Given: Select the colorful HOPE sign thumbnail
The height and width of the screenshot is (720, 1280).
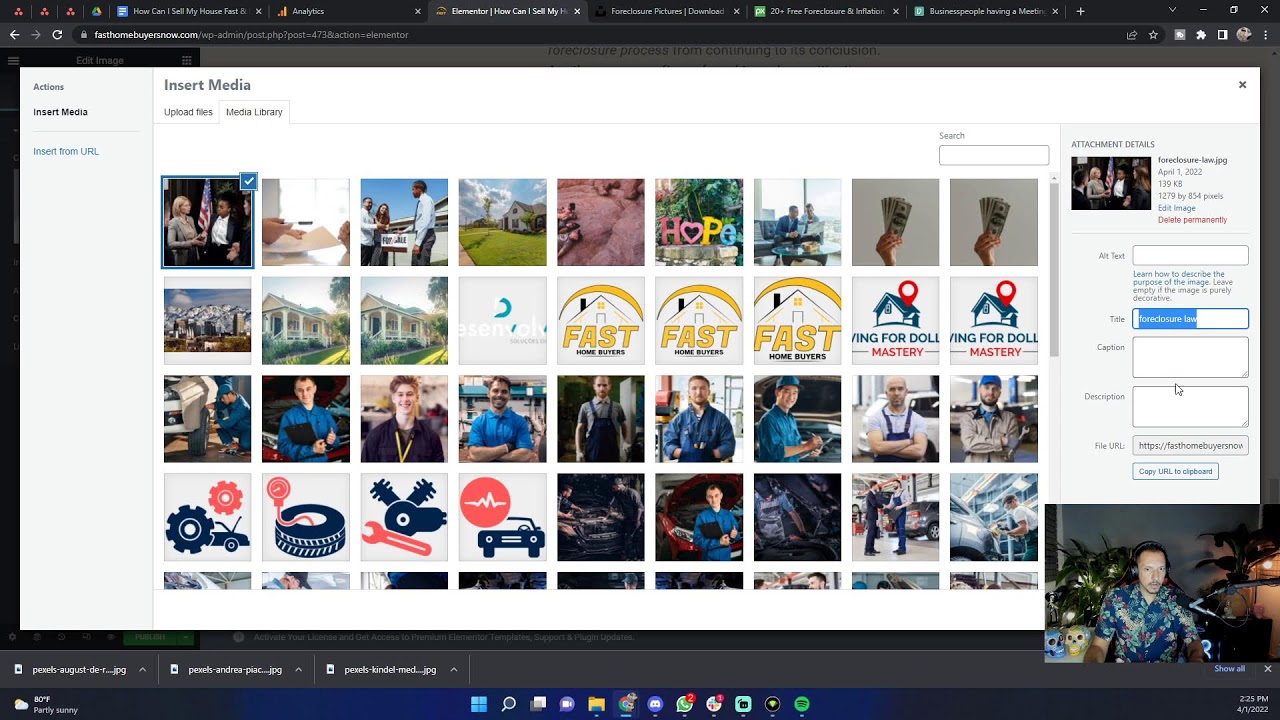Looking at the screenshot, I should tap(699, 222).
